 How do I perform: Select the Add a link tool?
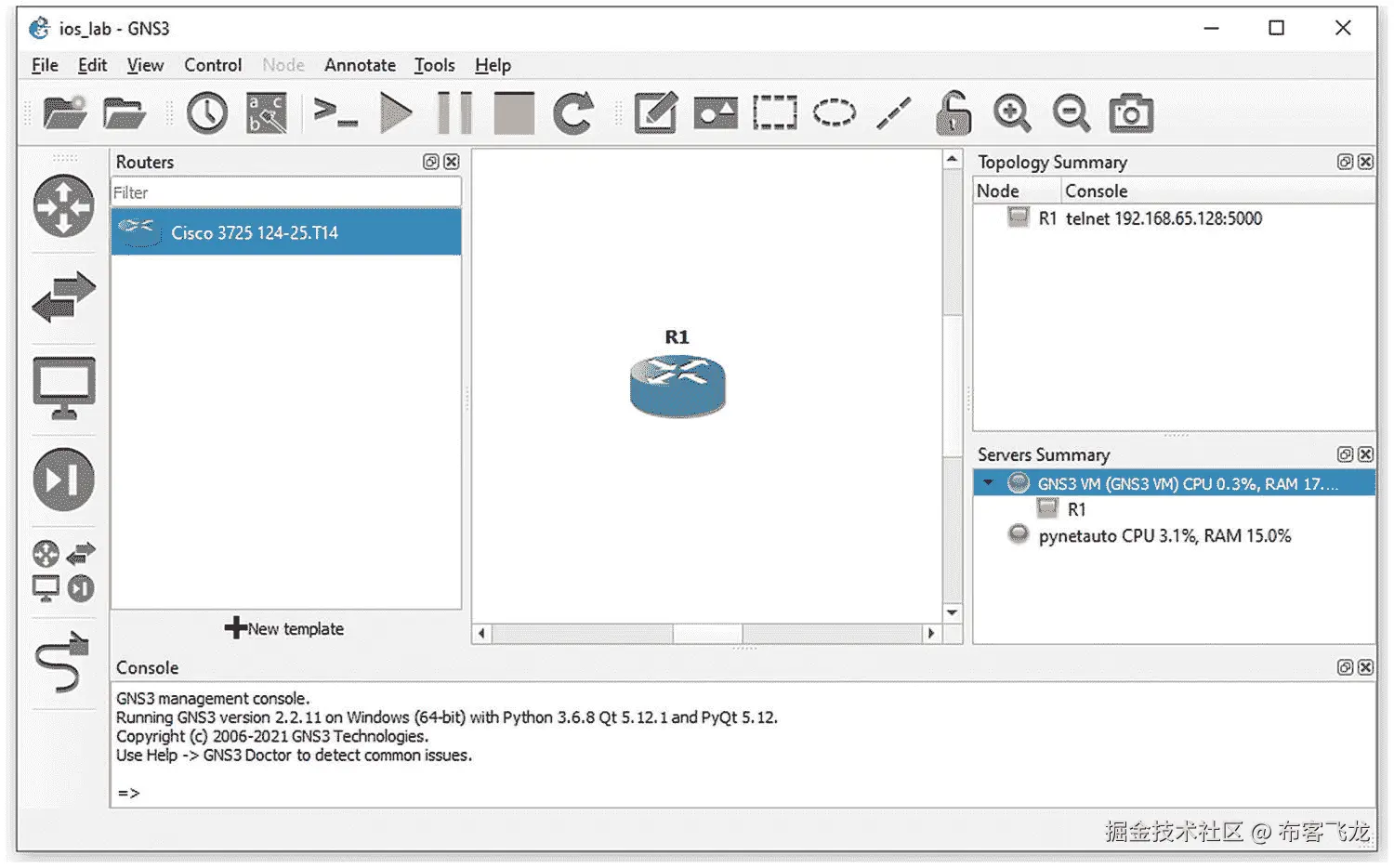(62, 662)
